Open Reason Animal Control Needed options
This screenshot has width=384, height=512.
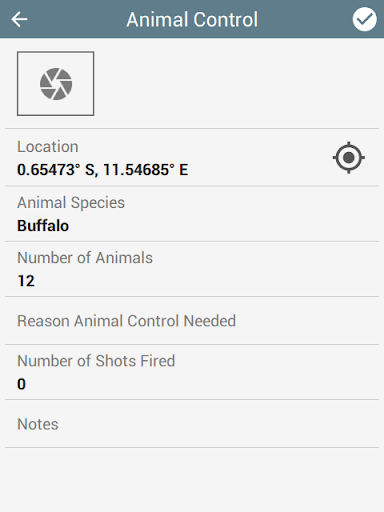click(x=192, y=321)
